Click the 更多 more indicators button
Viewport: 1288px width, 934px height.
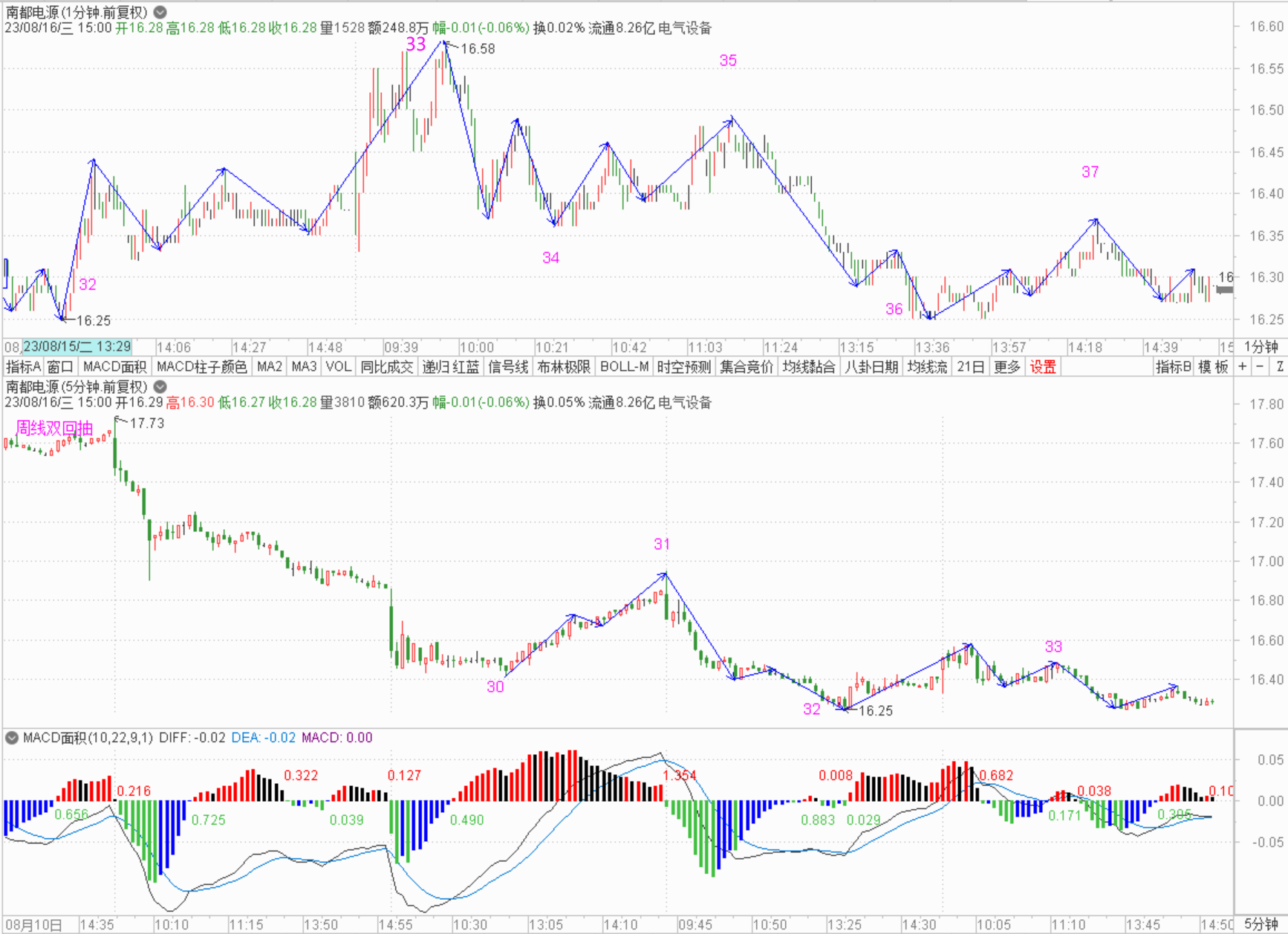(1006, 366)
